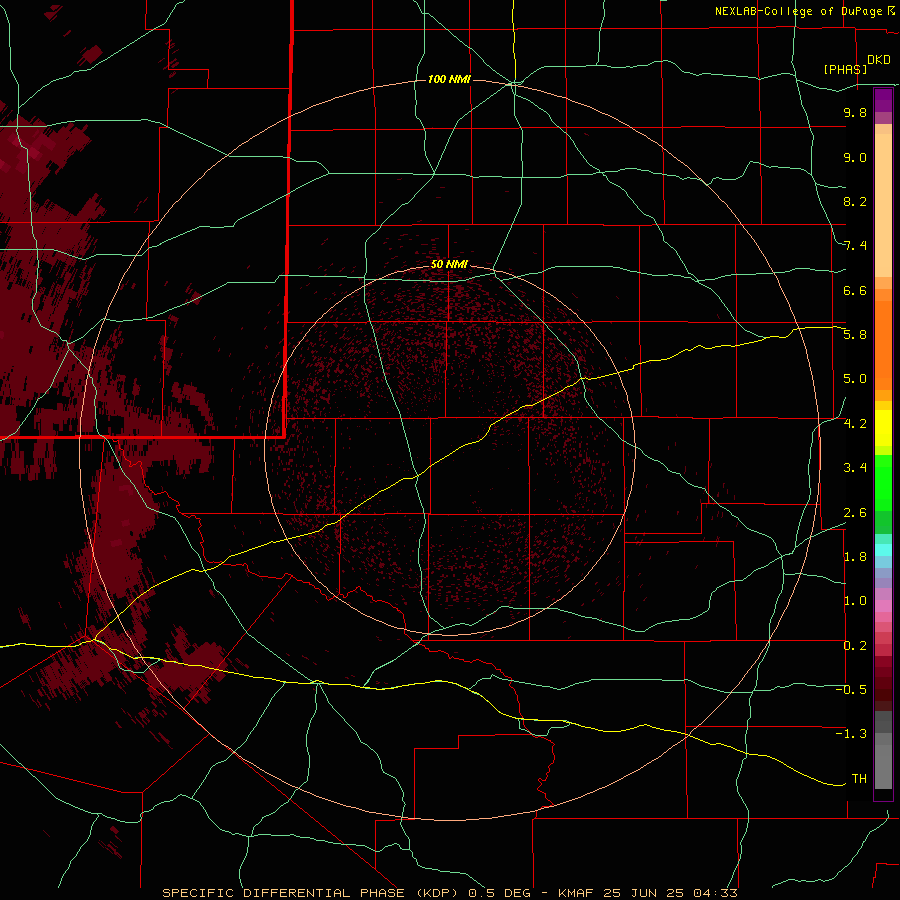
Task: Click the KMAF station identifier in caption
Action: coord(576,893)
